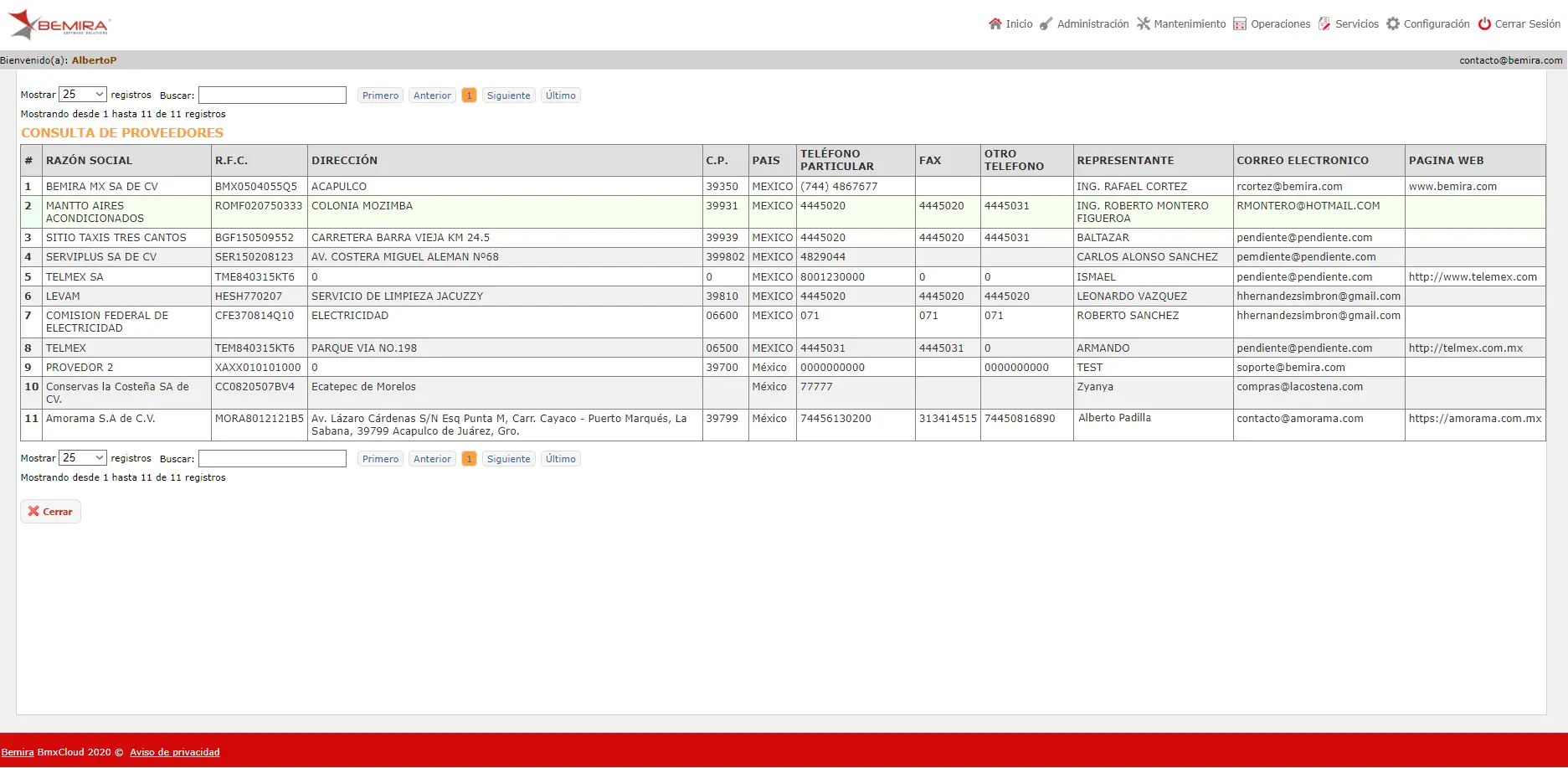Image resolution: width=1568 pixels, height=768 pixels.
Task: Click Siguiente in the bottom pagination
Action: [509, 459]
